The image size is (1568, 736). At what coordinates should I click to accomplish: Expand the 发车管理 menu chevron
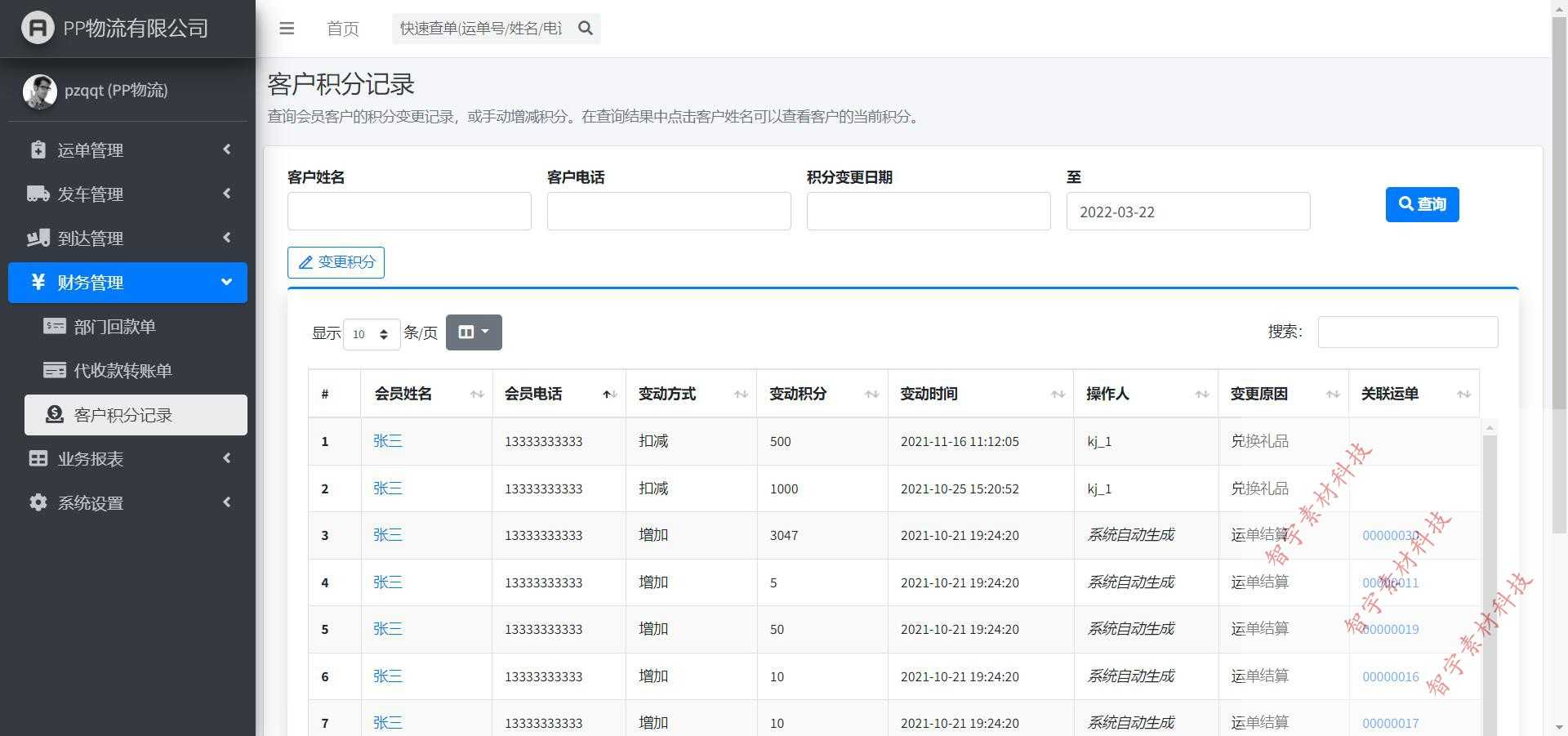click(x=226, y=194)
